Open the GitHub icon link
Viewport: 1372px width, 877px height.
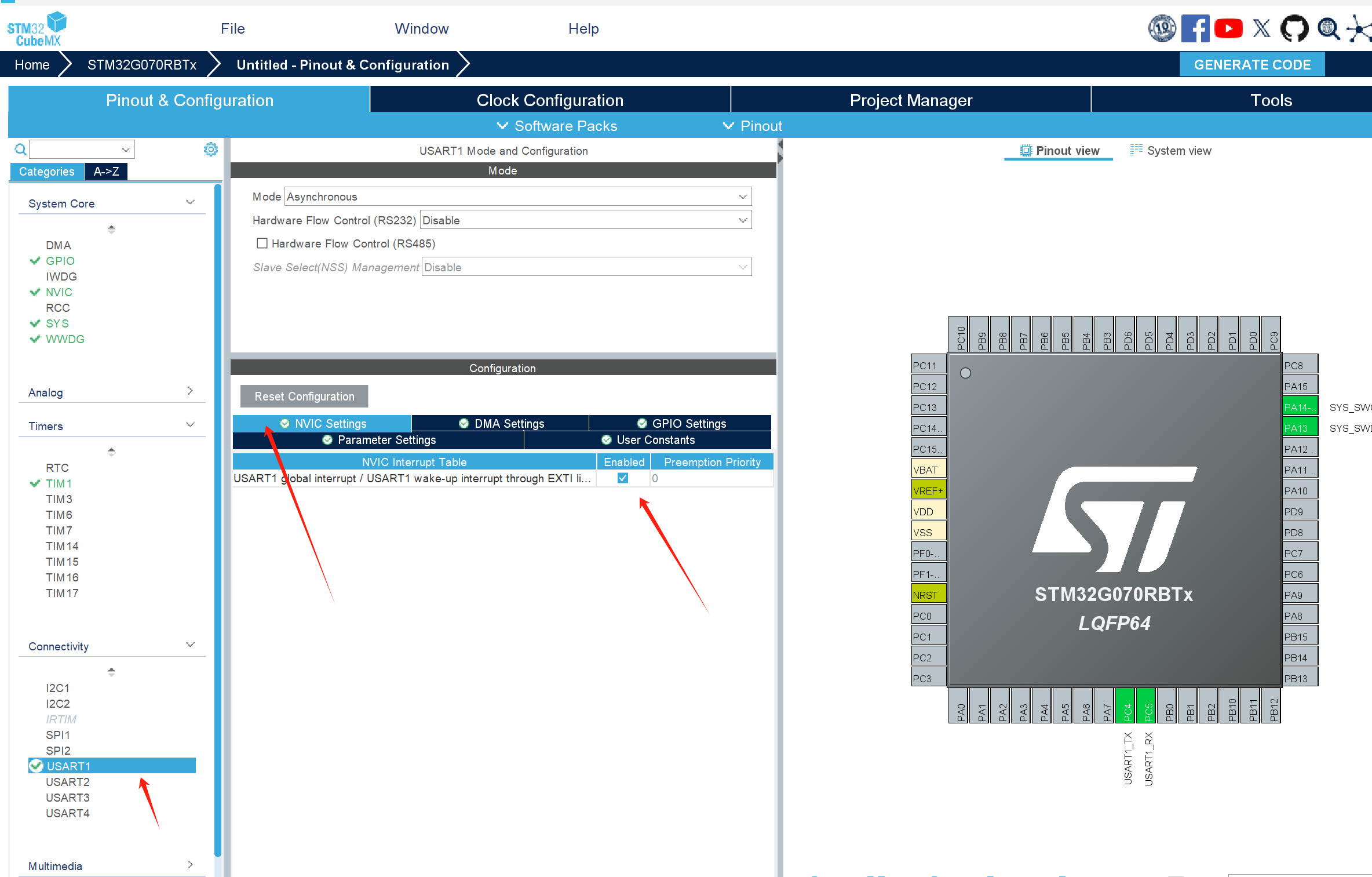coord(1294,28)
